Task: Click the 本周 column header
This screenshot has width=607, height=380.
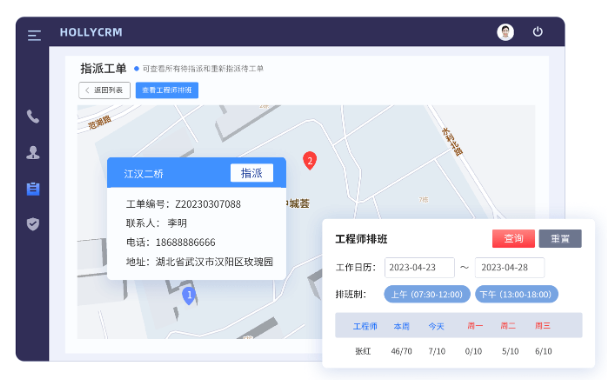Action: tap(401, 326)
